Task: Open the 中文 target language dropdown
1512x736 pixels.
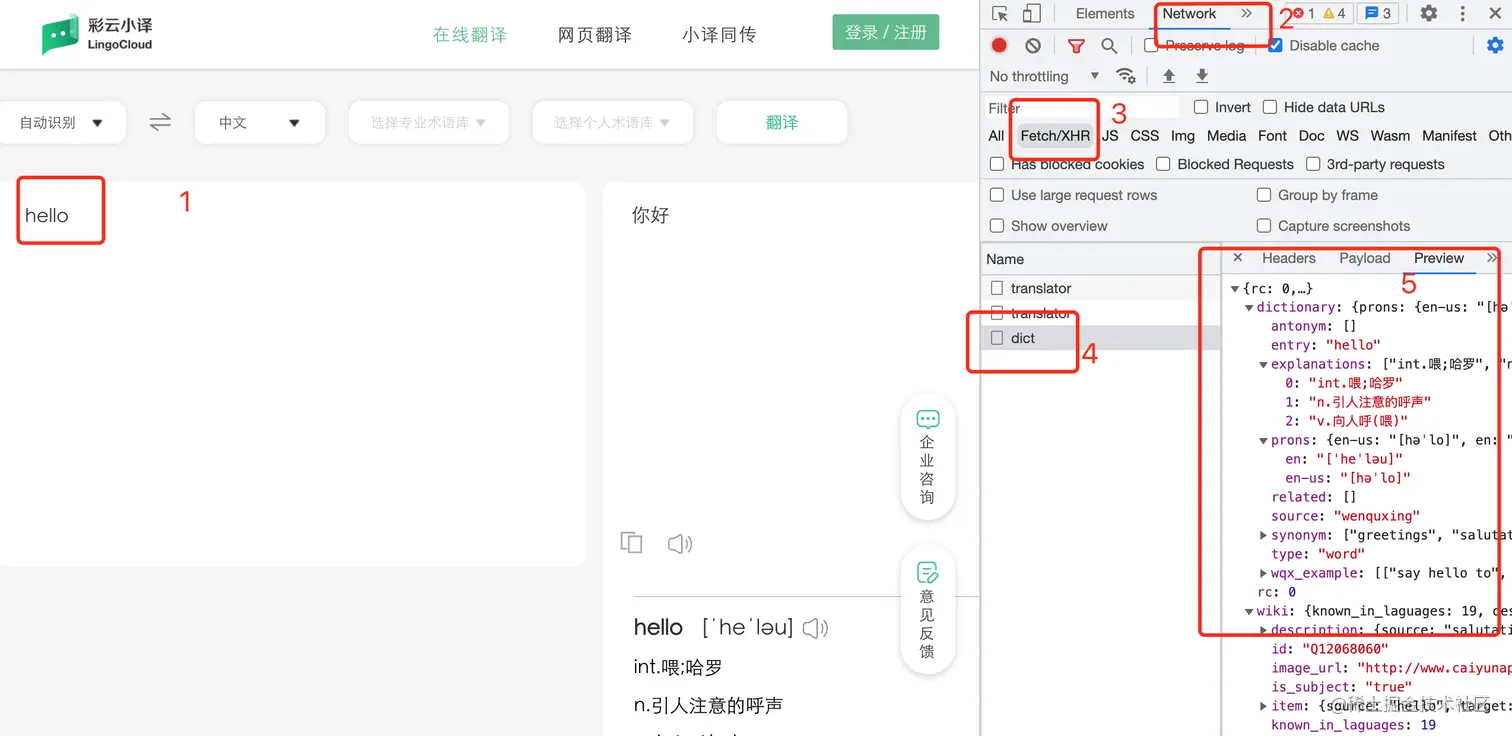Action: point(260,122)
